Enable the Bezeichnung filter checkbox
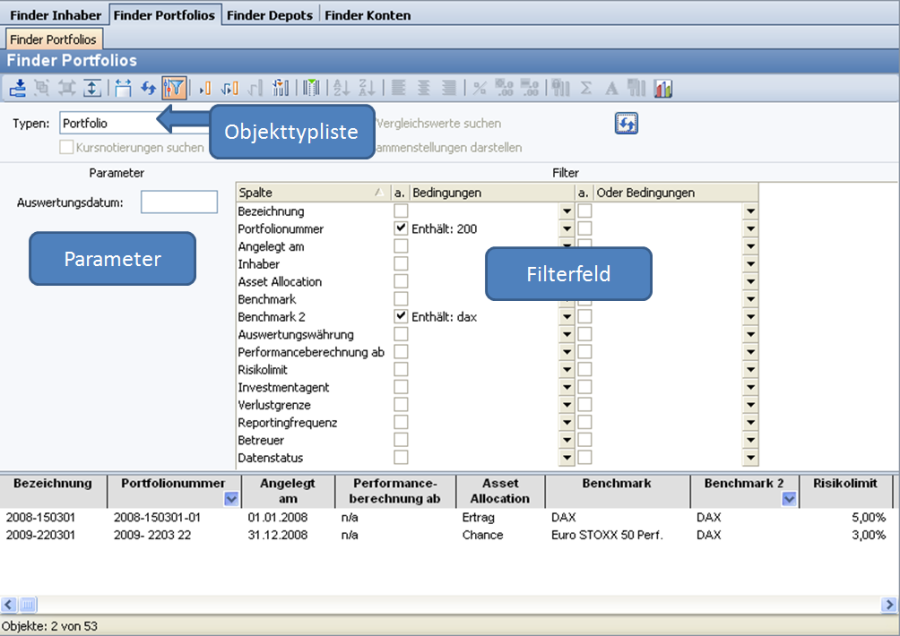Screen dimensions: 900x636 click(x=401, y=211)
